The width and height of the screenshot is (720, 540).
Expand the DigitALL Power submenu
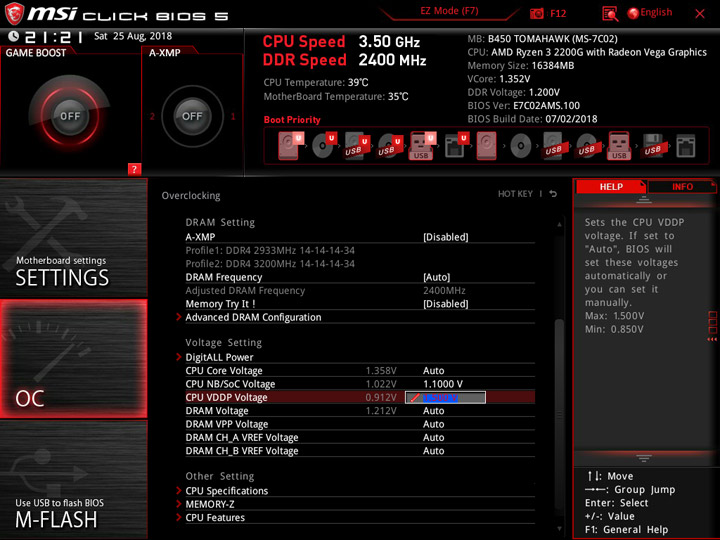219,357
